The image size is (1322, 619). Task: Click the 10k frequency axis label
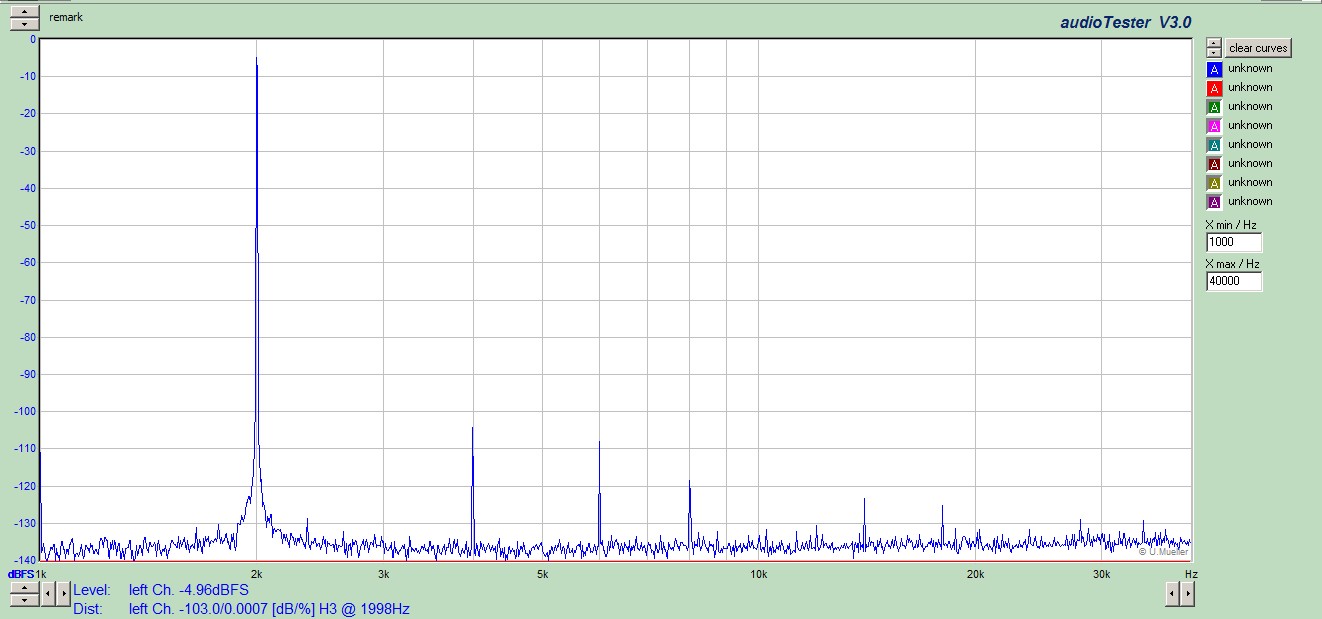tap(758, 574)
